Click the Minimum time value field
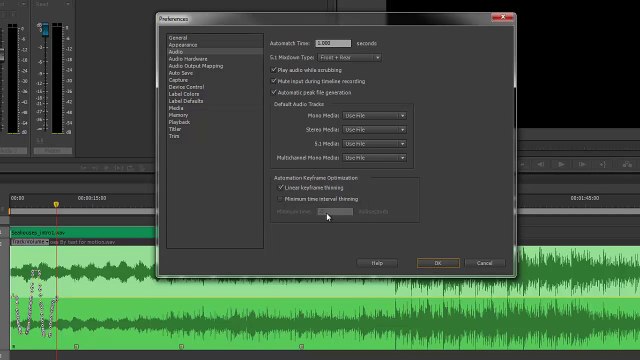The height and width of the screenshot is (360, 640). tap(335, 211)
